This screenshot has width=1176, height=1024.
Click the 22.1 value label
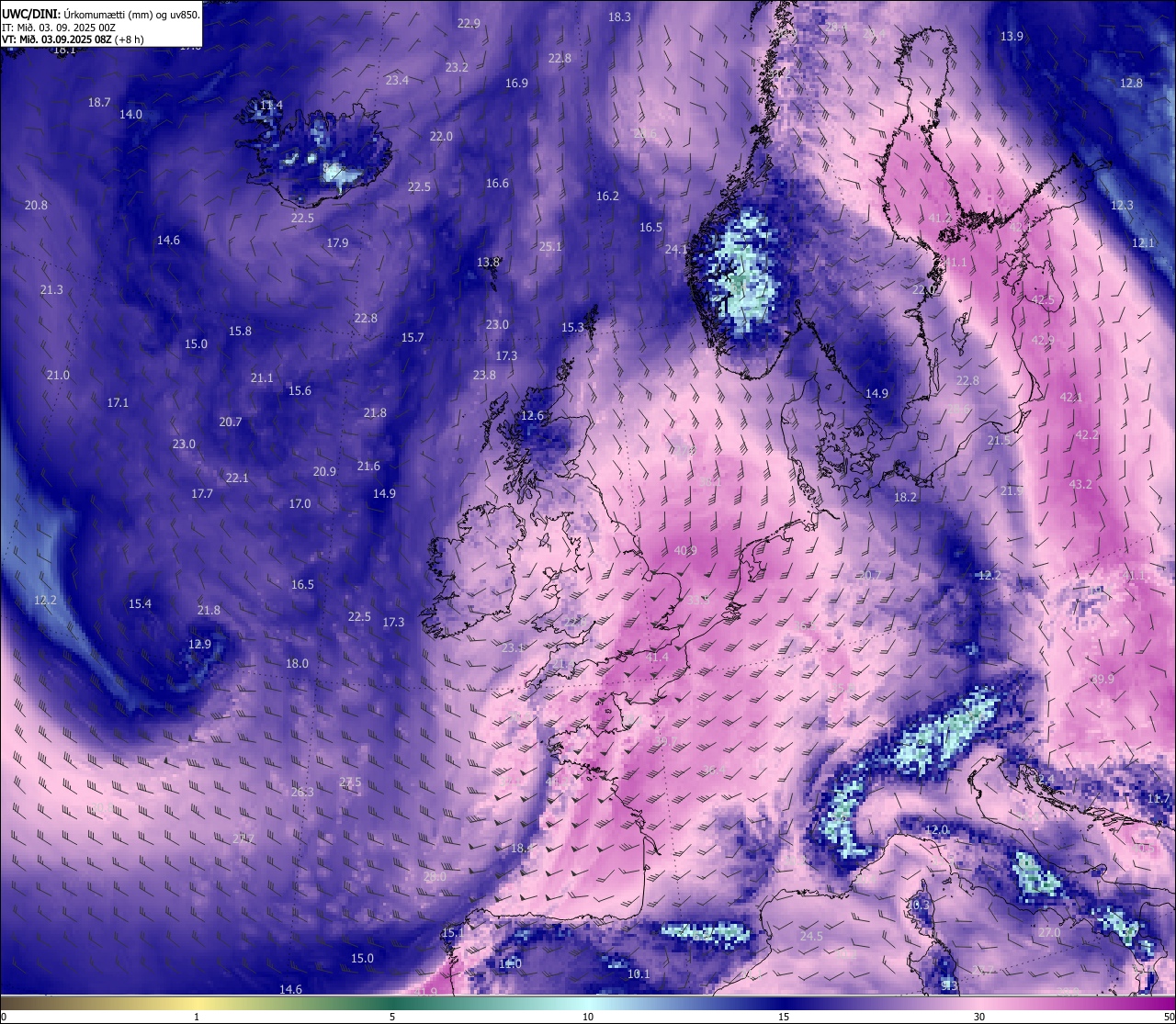click(x=237, y=478)
